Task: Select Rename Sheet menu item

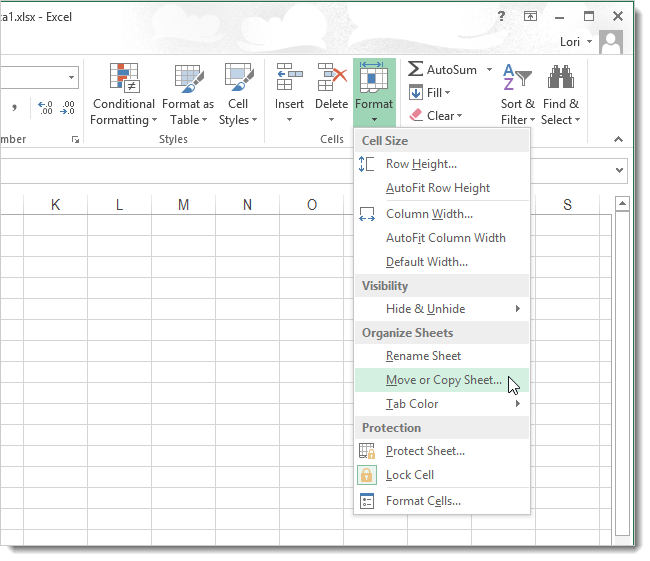Action: pyautogui.click(x=423, y=356)
